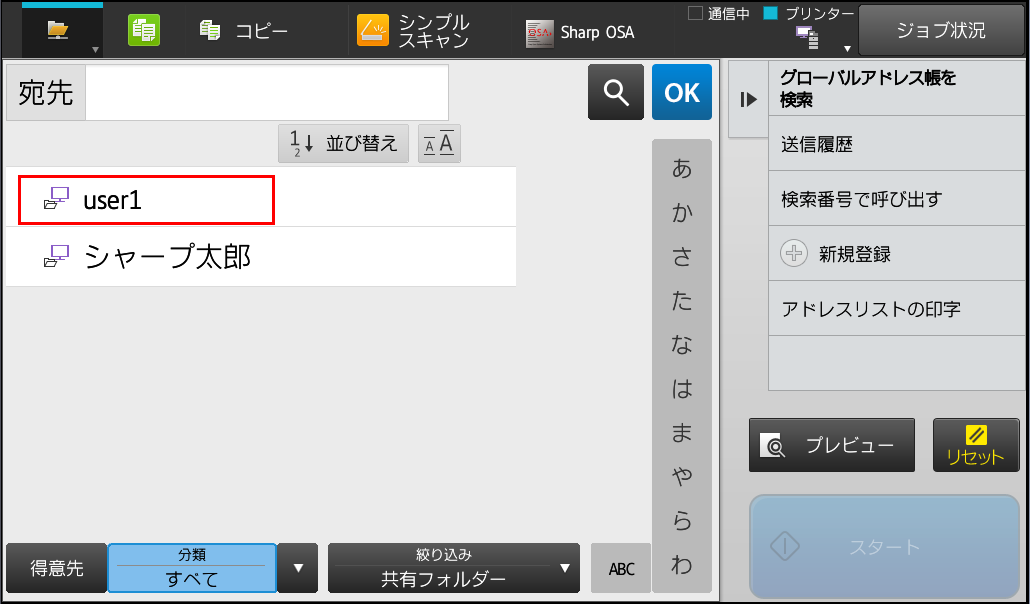Jump to あ index
This screenshot has width=1030, height=604.
tap(682, 169)
